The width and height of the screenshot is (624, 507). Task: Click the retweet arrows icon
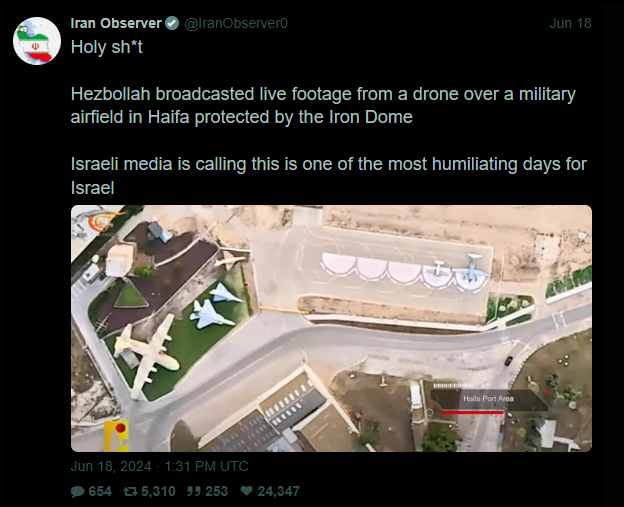[x=130, y=491]
